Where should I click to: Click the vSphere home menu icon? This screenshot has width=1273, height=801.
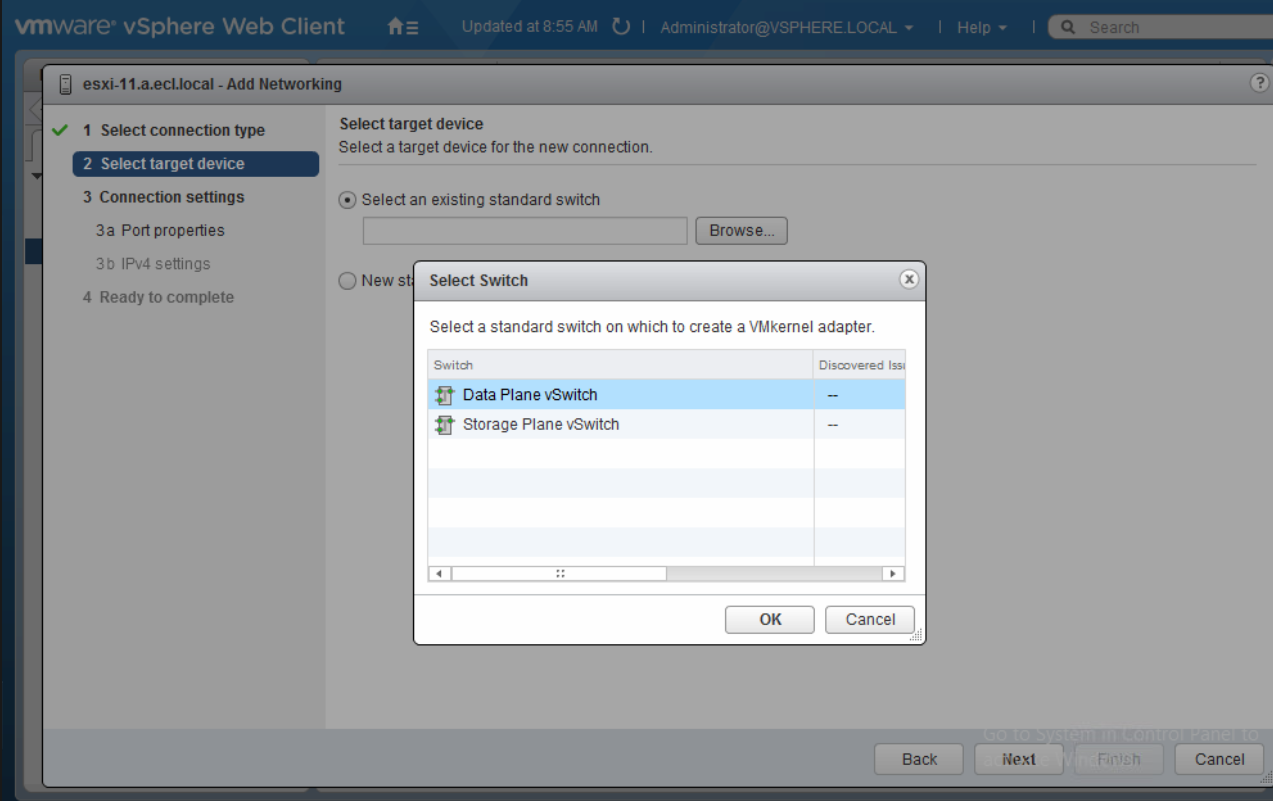[402, 28]
